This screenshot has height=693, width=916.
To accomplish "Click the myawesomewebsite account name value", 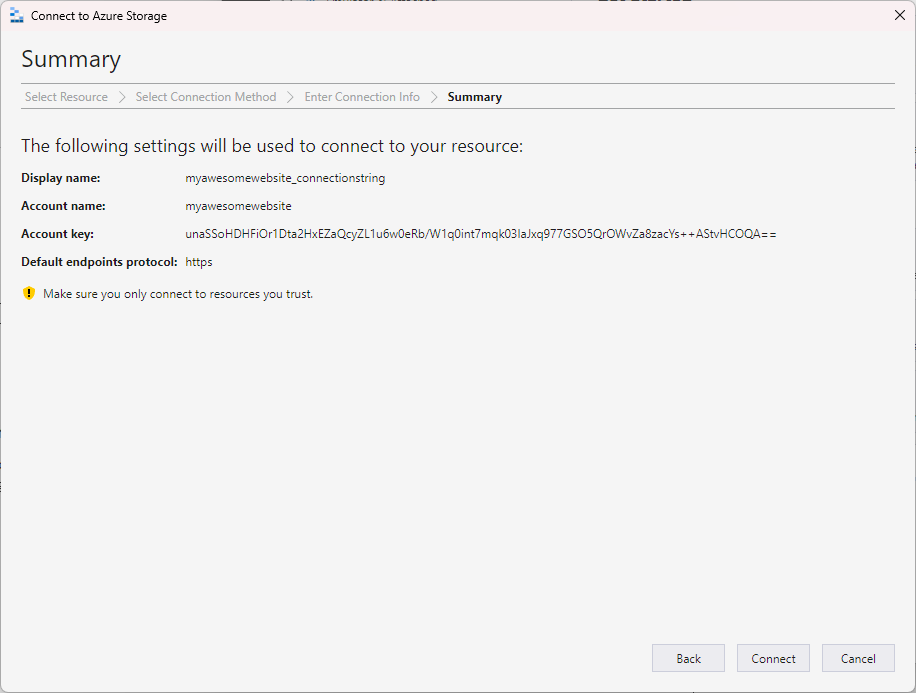I will click(238, 206).
